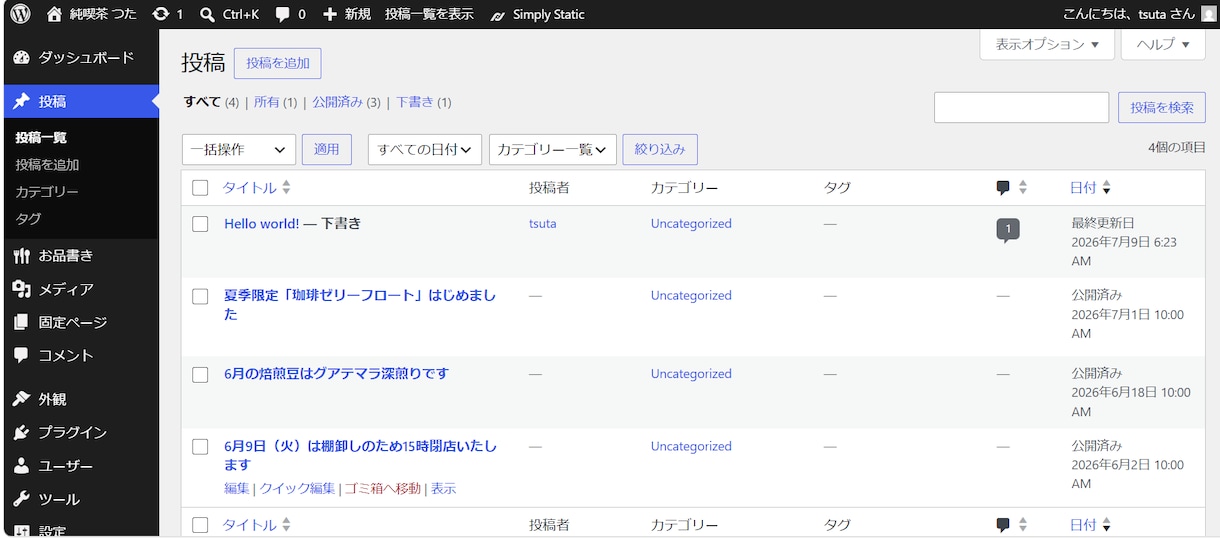Click the 4個の項目 item count text
Viewport: 1220px width, 538px height.
click(x=1177, y=148)
